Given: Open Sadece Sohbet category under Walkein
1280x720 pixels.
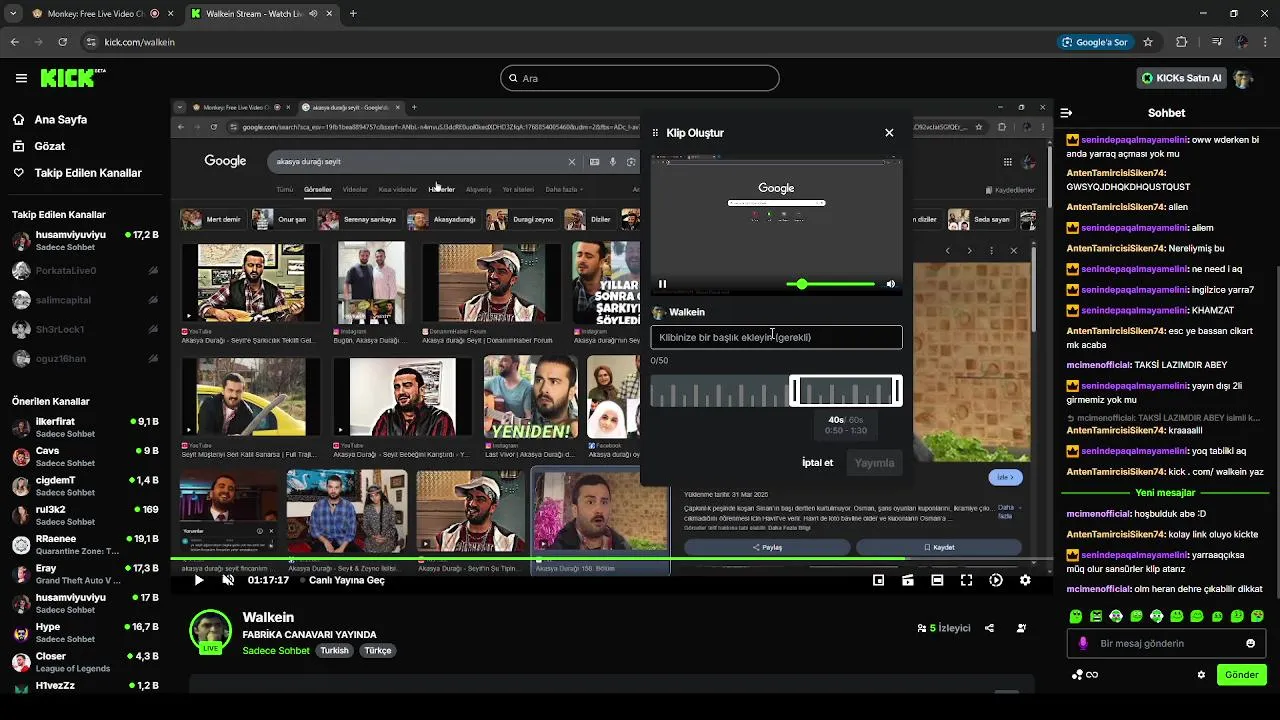Looking at the screenshot, I should pyautogui.click(x=276, y=650).
